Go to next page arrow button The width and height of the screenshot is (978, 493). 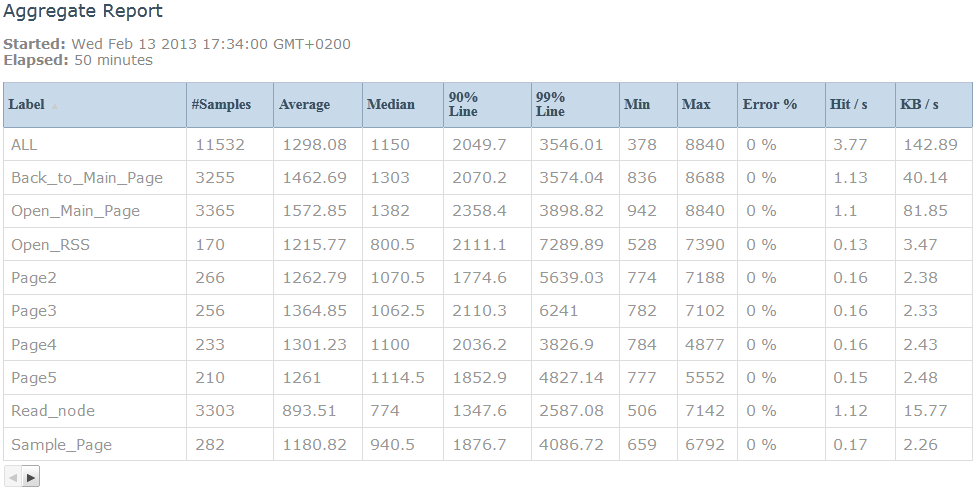tap(31, 477)
